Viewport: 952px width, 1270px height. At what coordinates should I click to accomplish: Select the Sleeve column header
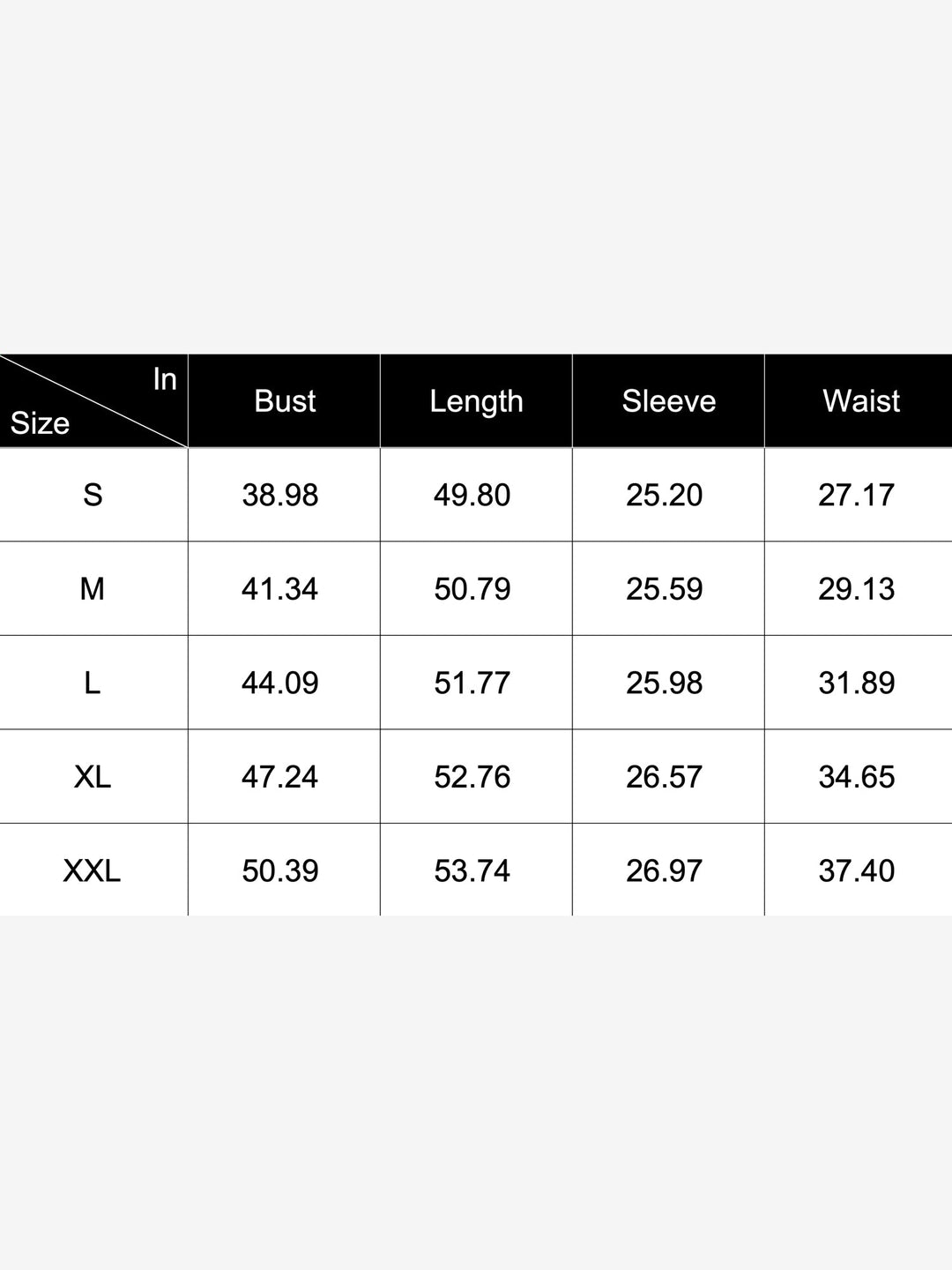coord(668,401)
